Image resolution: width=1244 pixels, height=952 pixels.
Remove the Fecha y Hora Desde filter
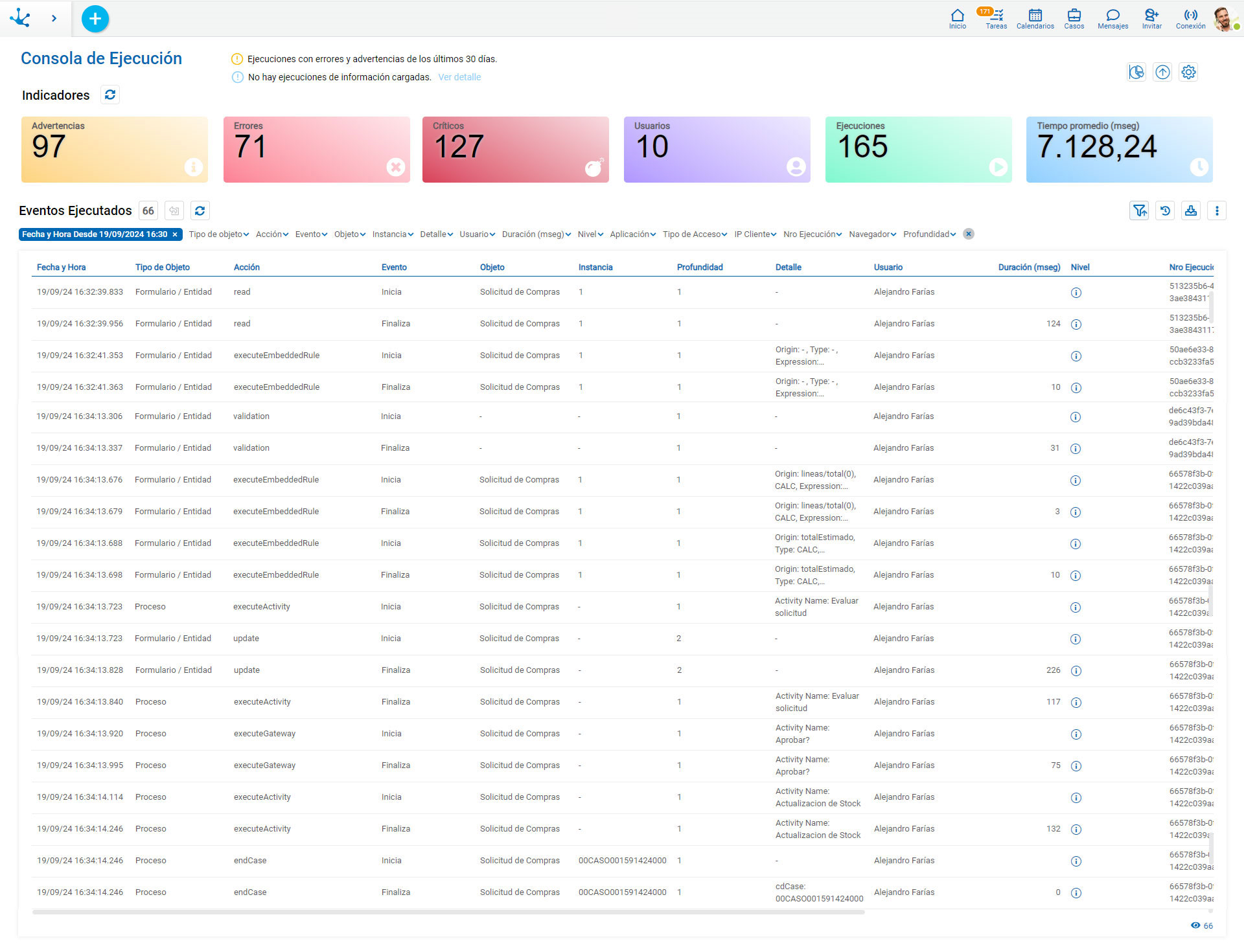pos(175,234)
